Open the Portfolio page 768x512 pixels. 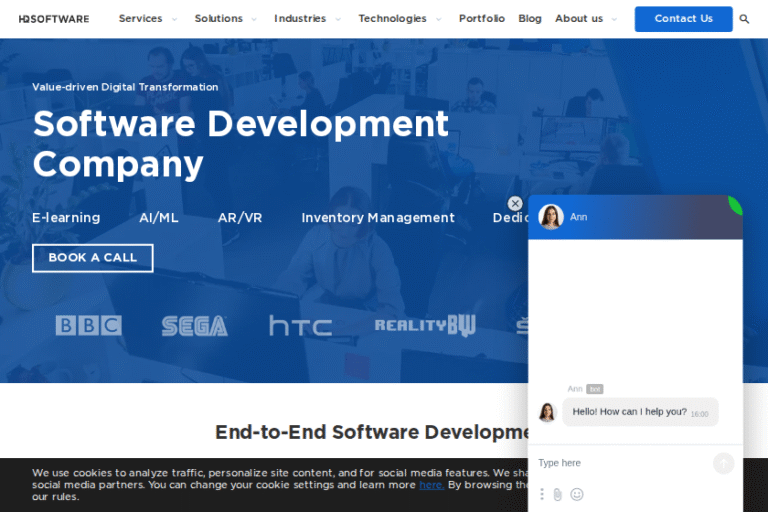coord(481,19)
